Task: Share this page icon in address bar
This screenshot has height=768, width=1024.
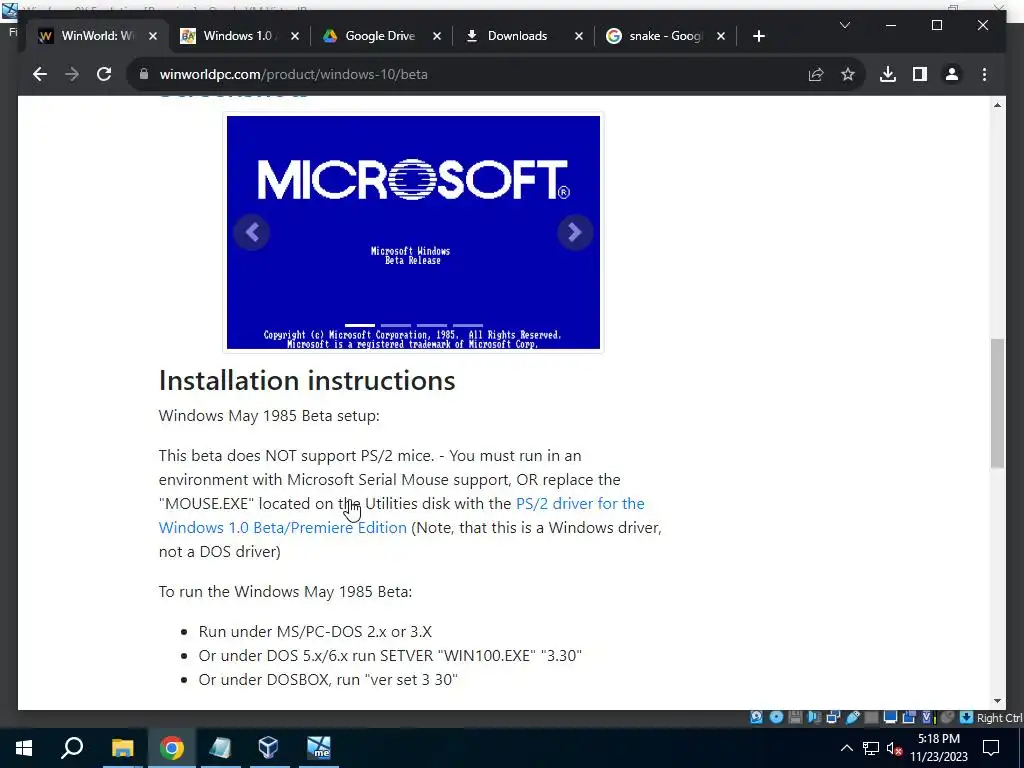Action: pyautogui.click(x=816, y=74)
